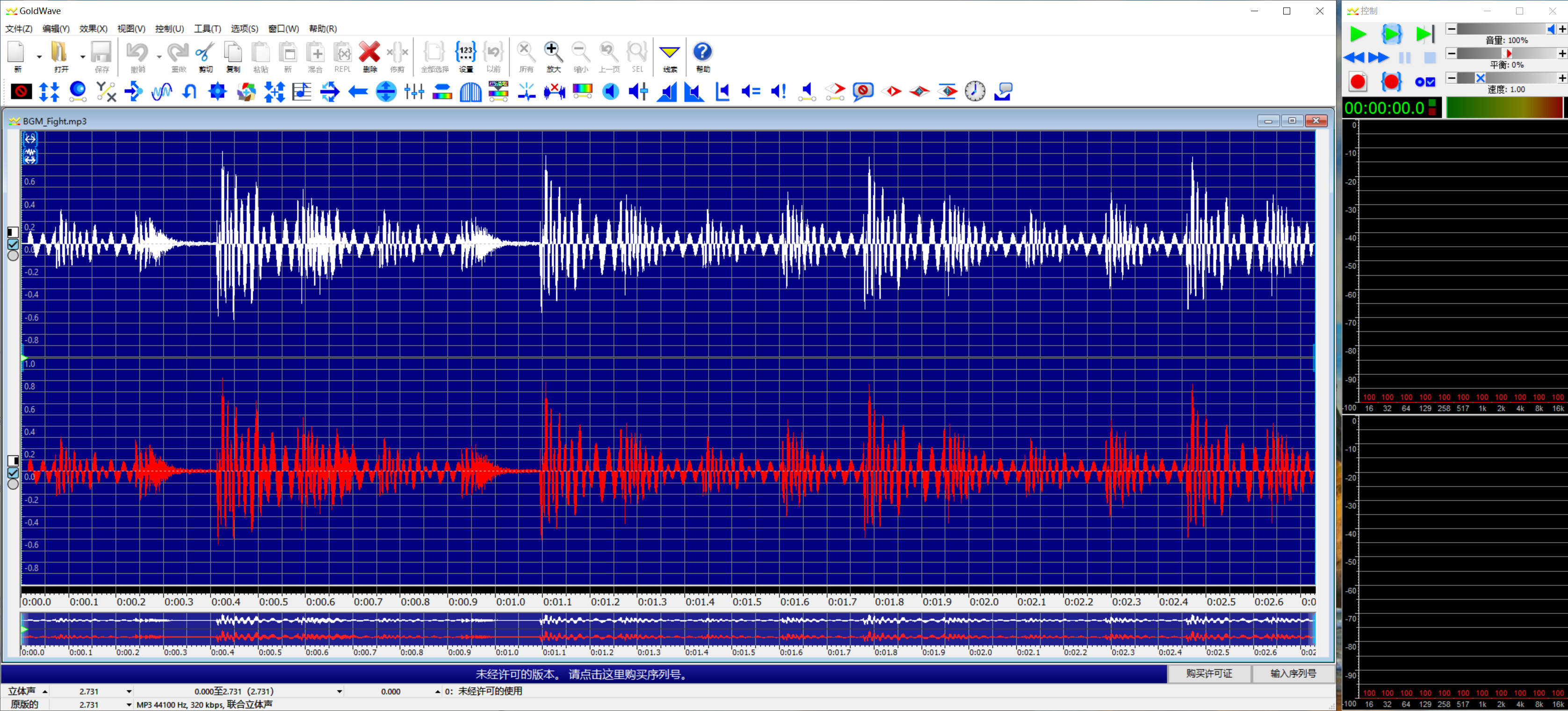Click the 购买许可证 button
Screen dimensions: 1568x711
[x=1209, y=673]
